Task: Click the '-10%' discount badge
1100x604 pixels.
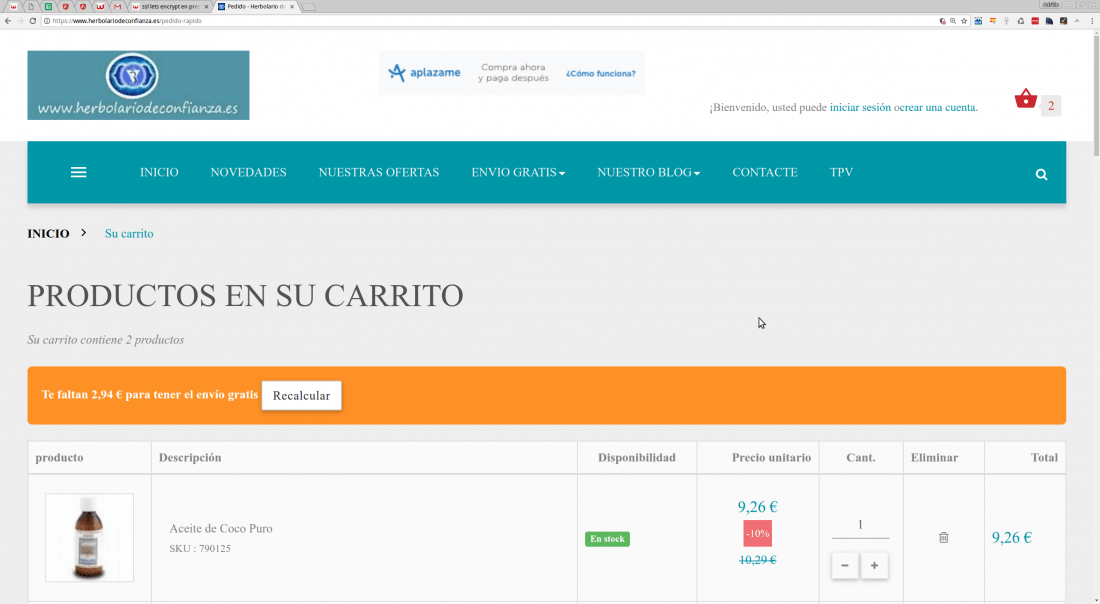Action: [x=758, y=534]
